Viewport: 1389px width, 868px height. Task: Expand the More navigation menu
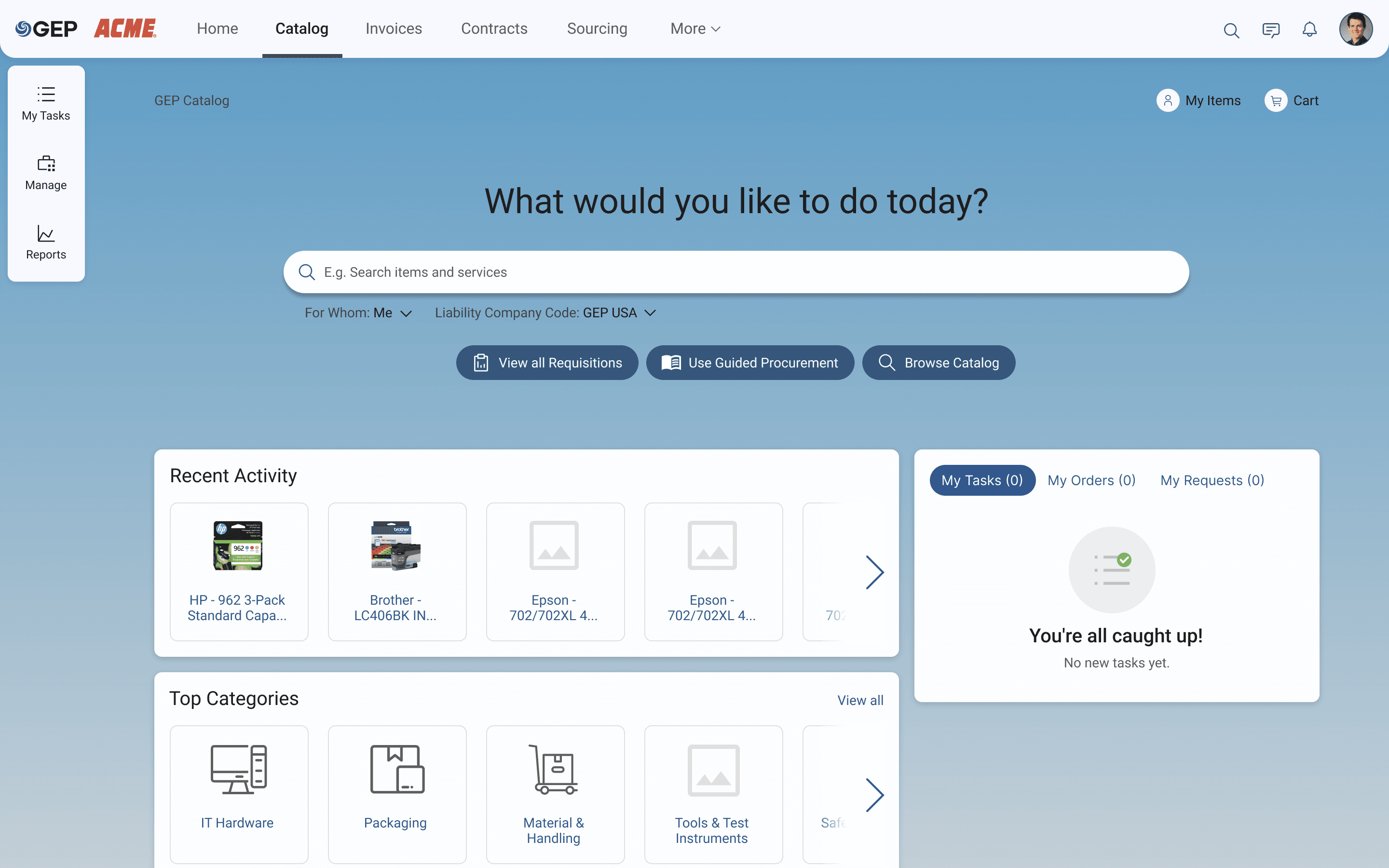click(695, 29)
